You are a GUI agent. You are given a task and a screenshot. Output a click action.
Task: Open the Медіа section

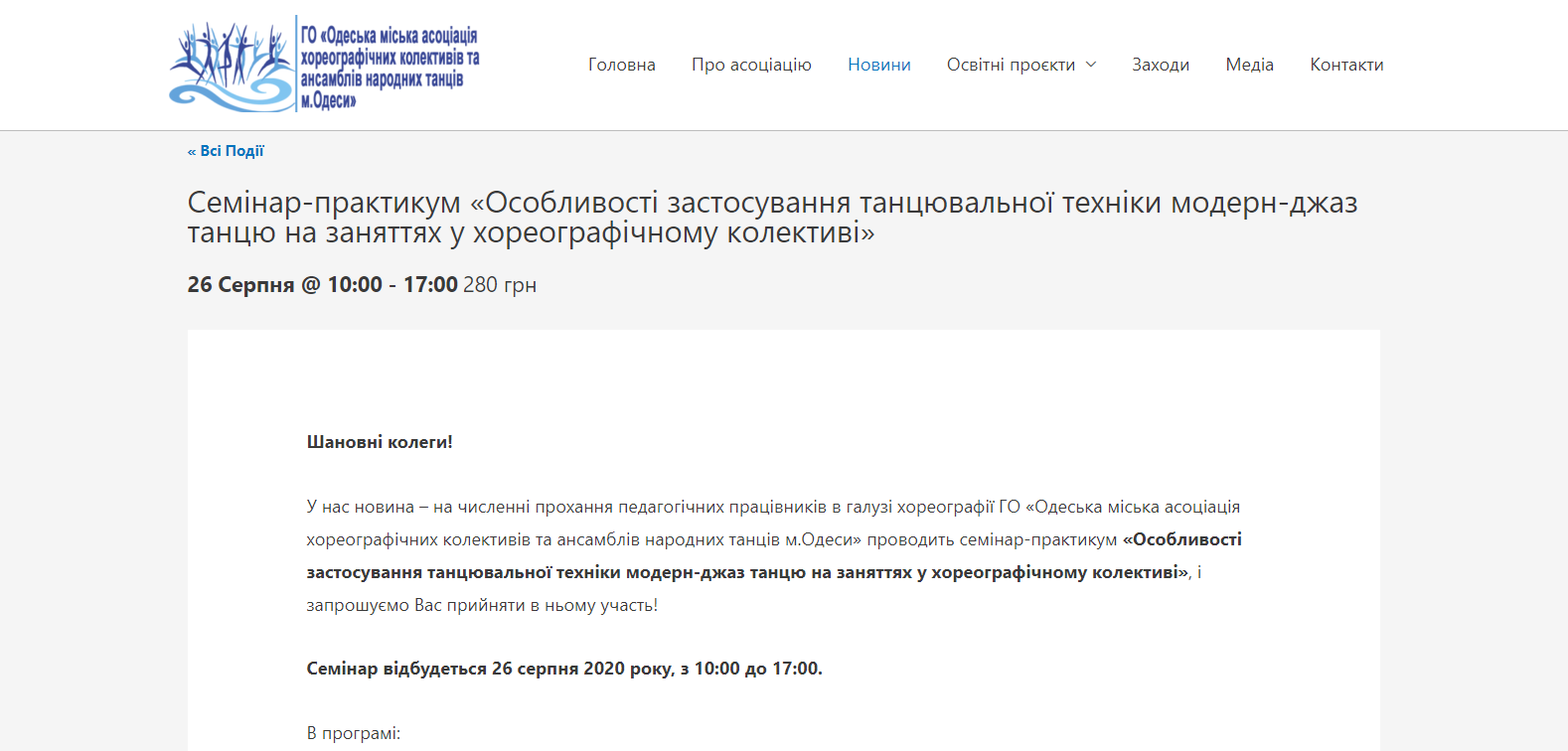1249,65
